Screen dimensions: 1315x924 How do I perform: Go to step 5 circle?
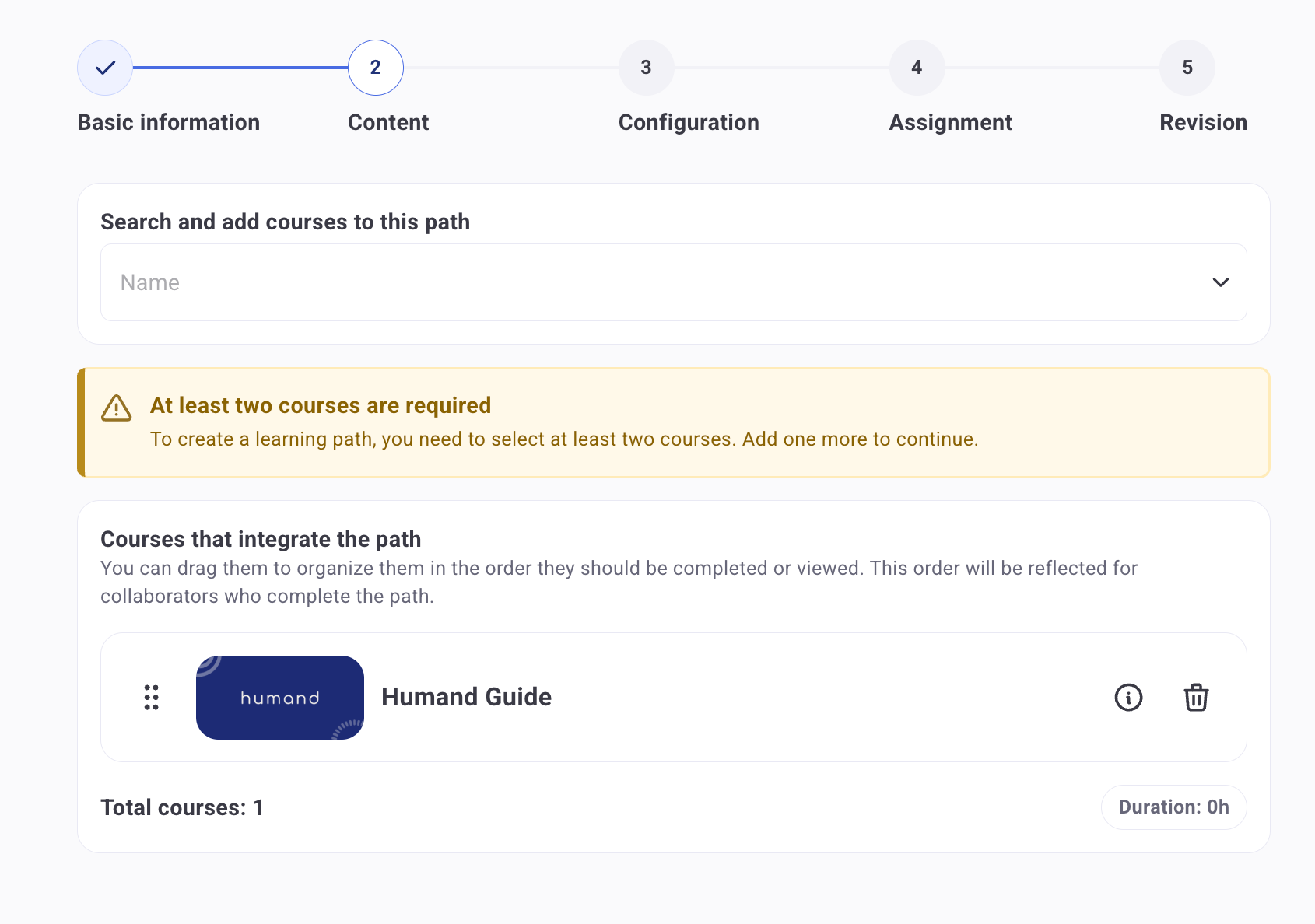[1187, 68]
